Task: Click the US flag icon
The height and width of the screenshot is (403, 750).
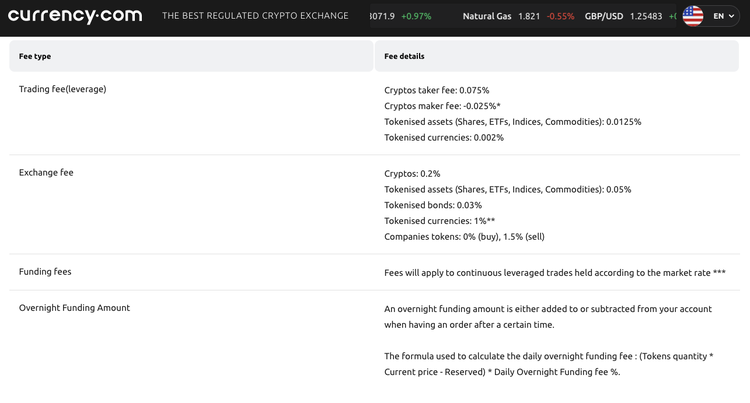Action: 693,16
